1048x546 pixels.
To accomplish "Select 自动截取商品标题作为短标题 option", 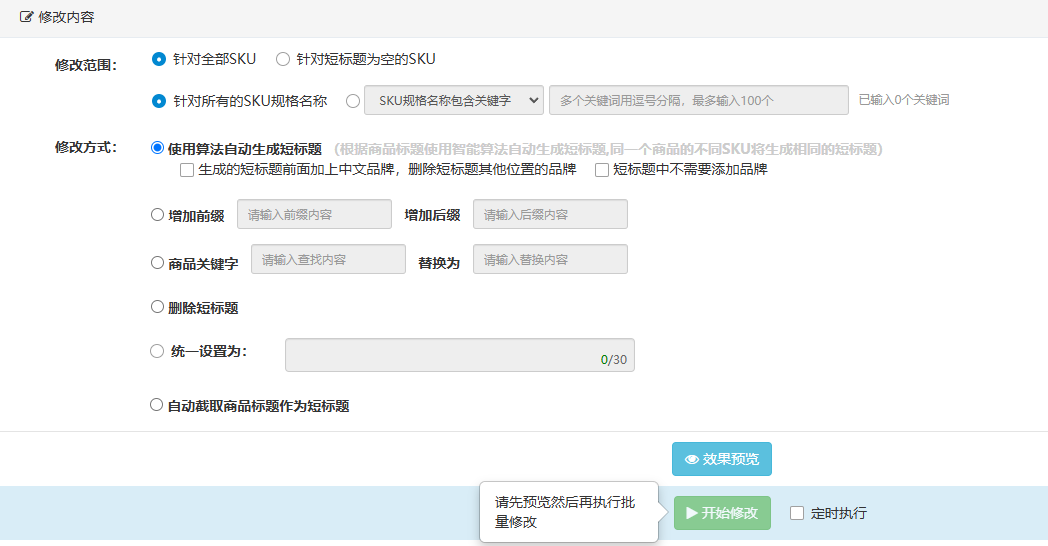I will (x=157, y=405).
